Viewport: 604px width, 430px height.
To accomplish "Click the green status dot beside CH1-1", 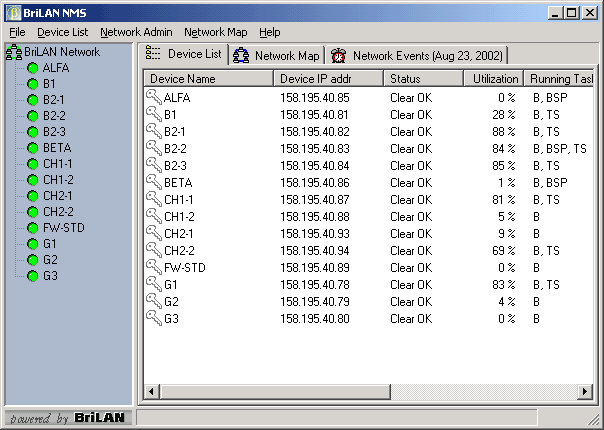I will 33,164.
